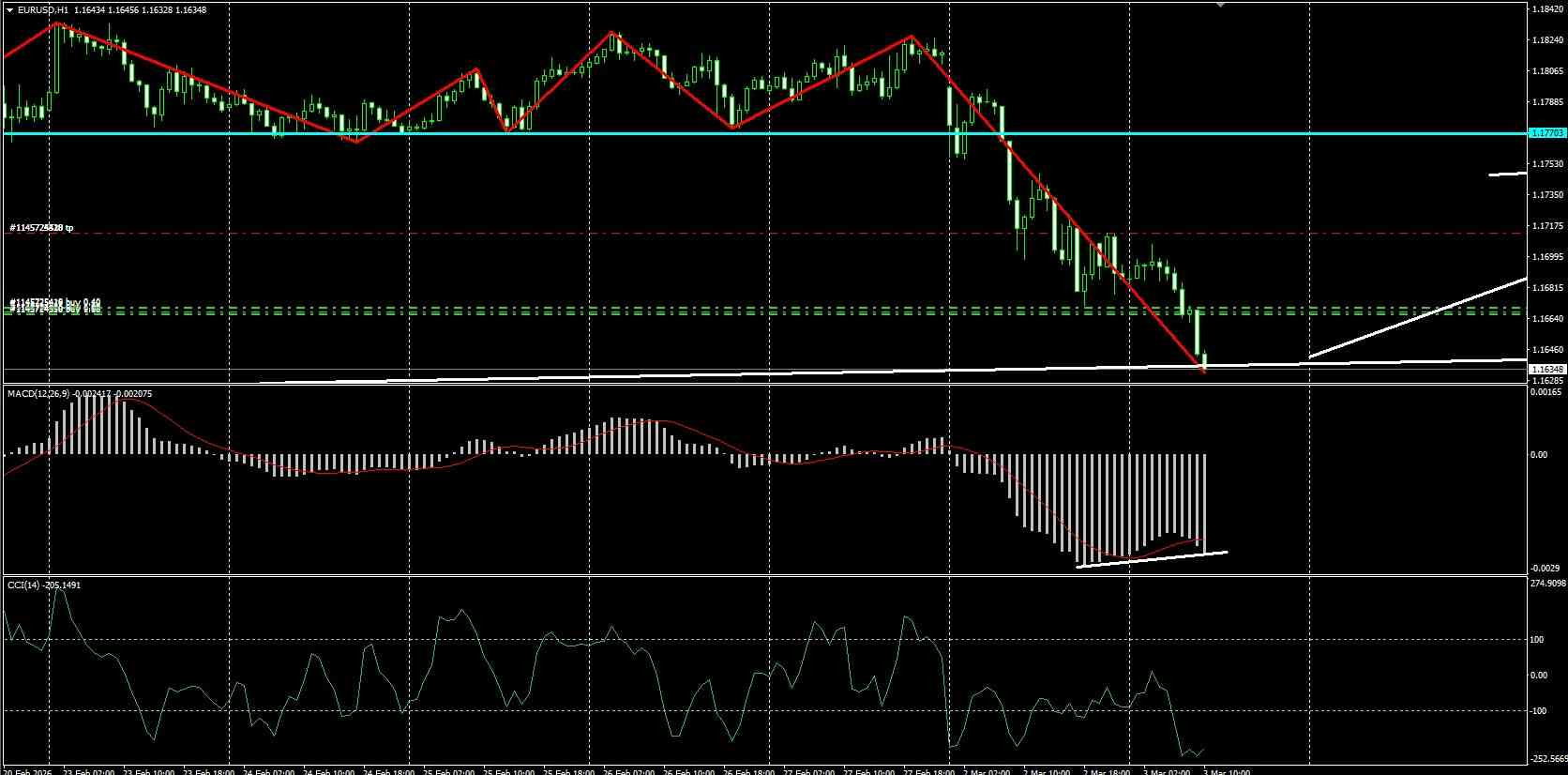Screen dimensions: 1568x775
Task: Click the 1.18420 price axis value
Action: tap(1547, 9)
